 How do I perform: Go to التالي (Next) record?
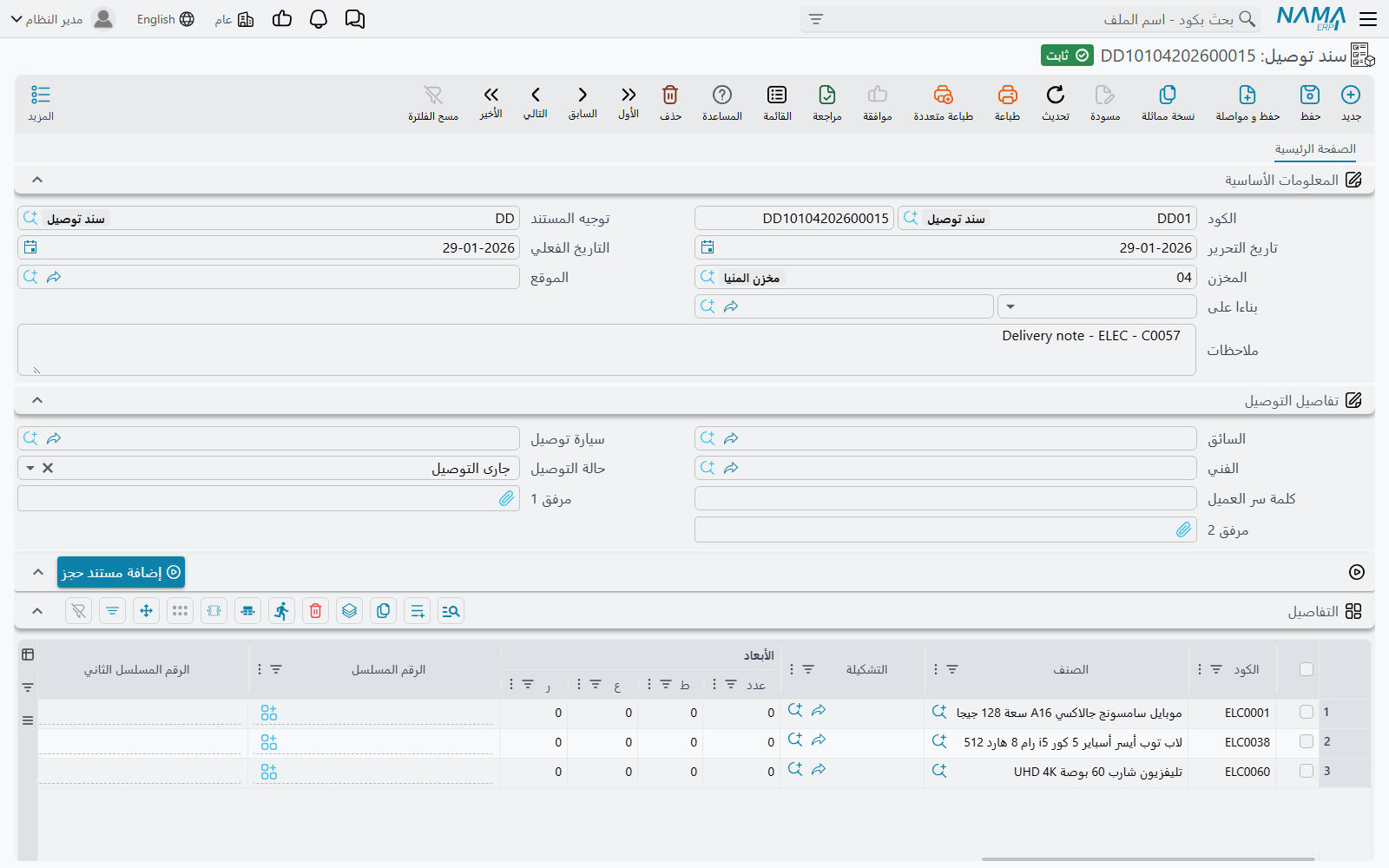pyautogui.click(x=536, y=95)
